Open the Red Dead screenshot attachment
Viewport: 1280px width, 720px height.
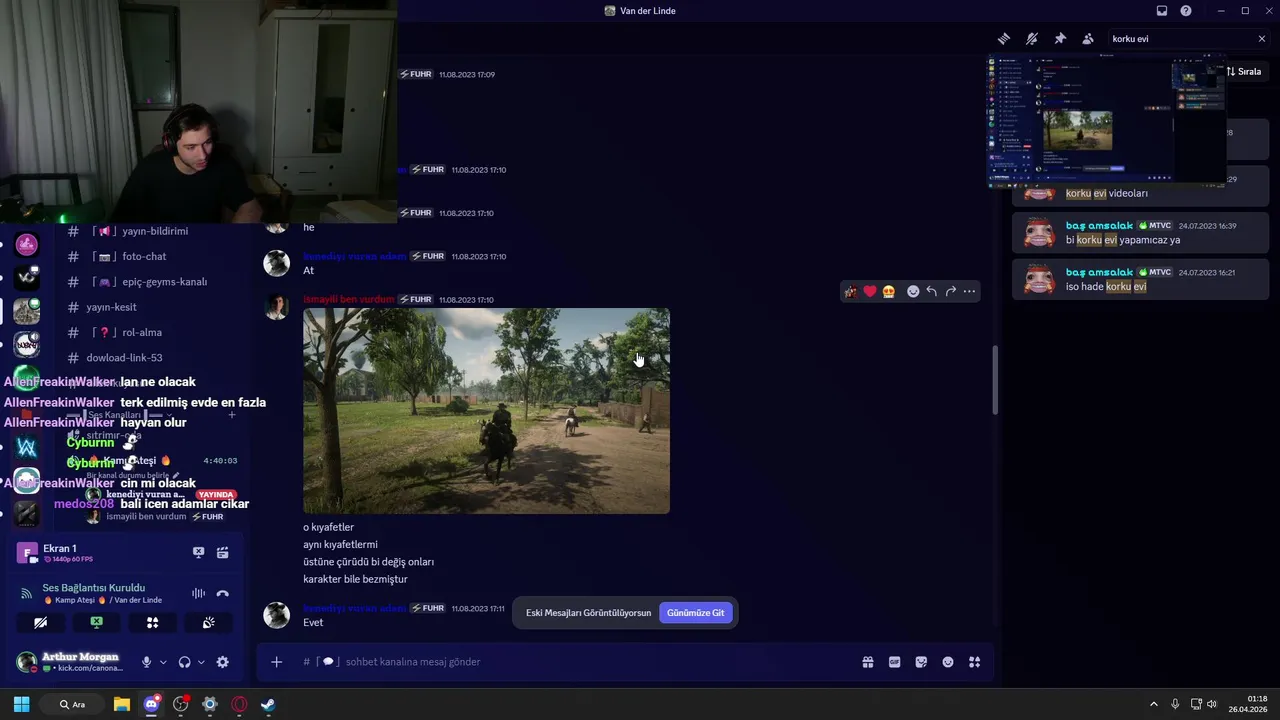486,411
